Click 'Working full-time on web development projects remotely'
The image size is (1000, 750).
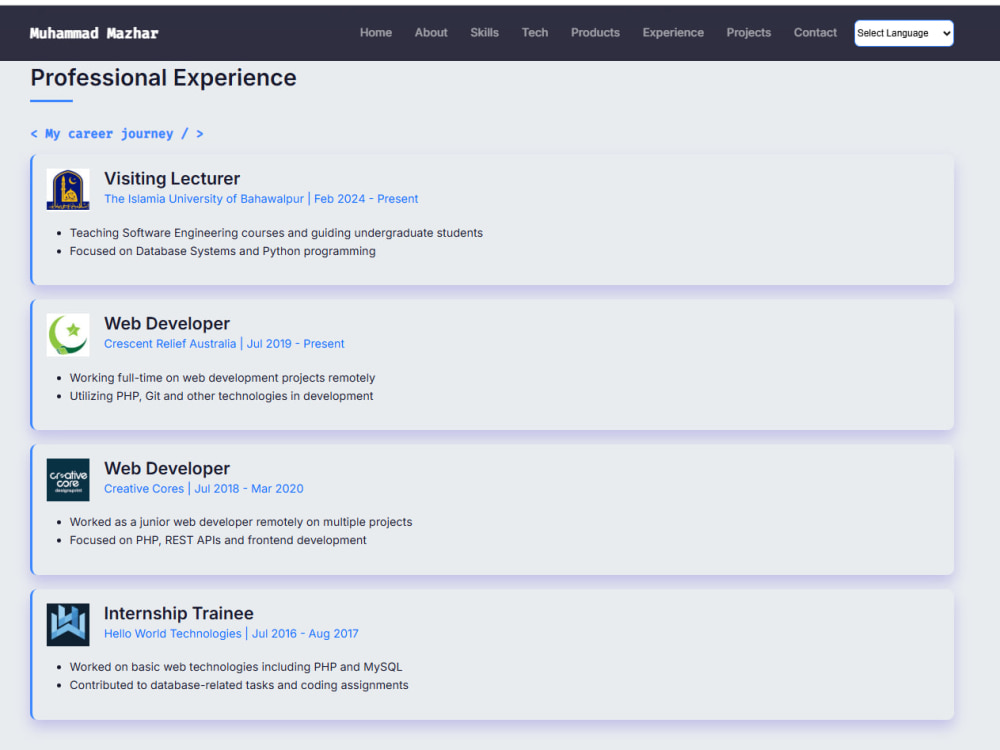click(223, 378)
